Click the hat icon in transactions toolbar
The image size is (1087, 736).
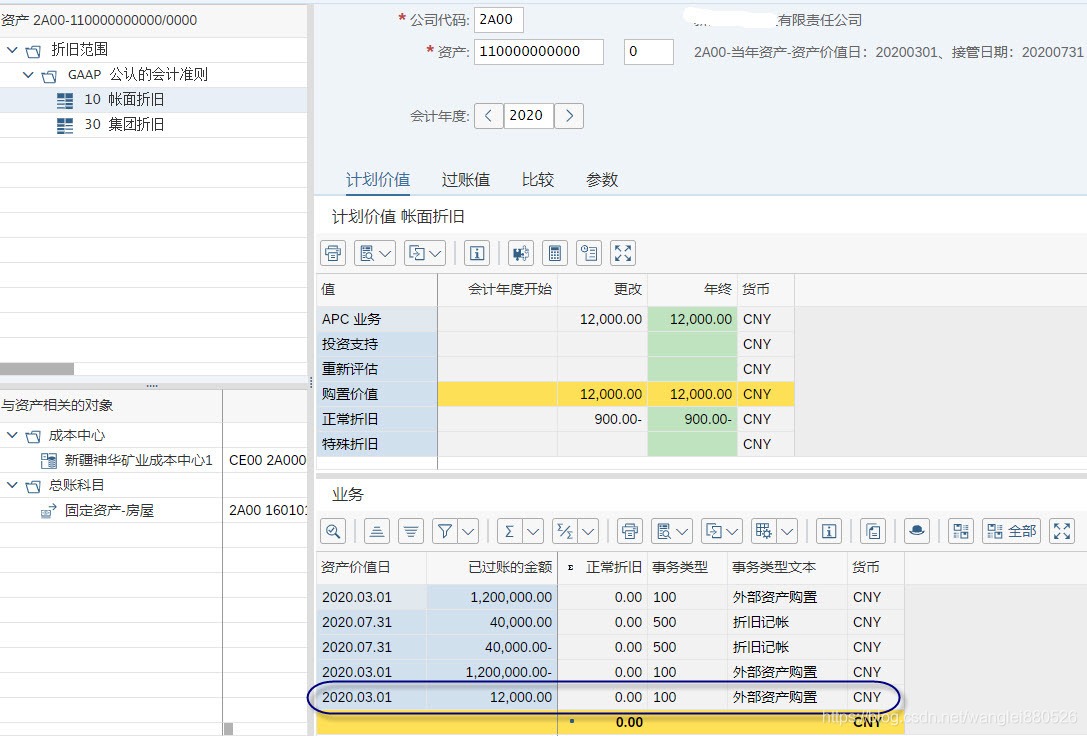tap(916, 532)
